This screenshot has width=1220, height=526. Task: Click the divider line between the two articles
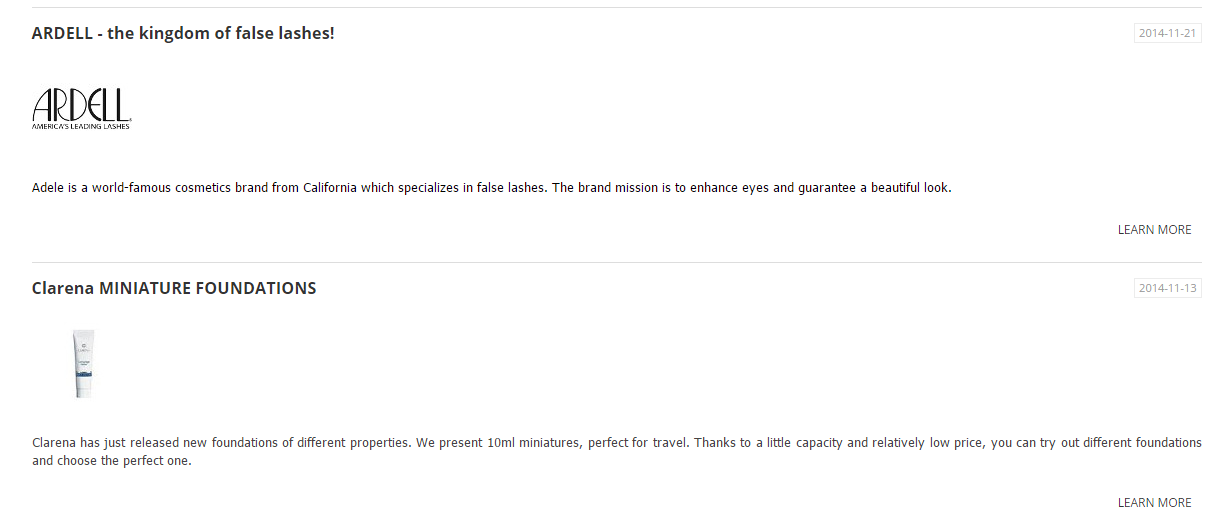617,262
